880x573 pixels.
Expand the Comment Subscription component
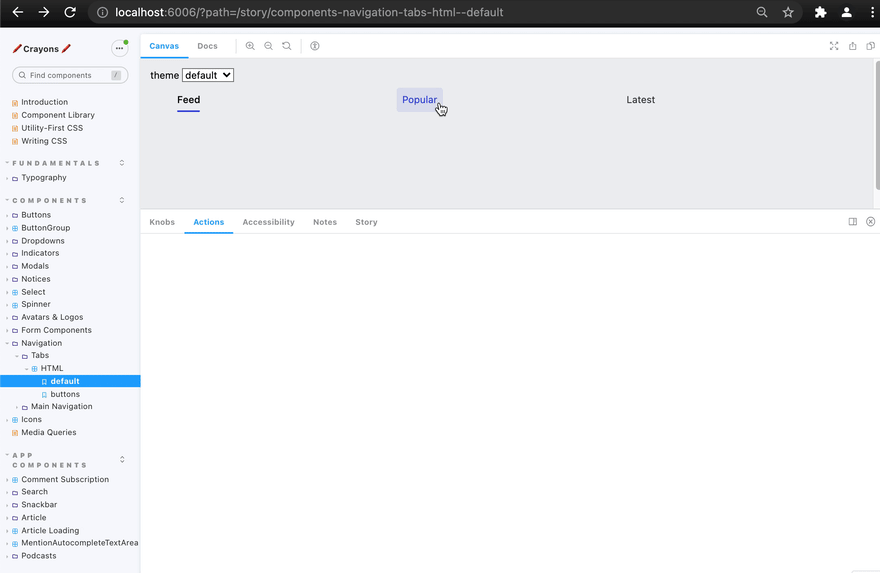65,479
